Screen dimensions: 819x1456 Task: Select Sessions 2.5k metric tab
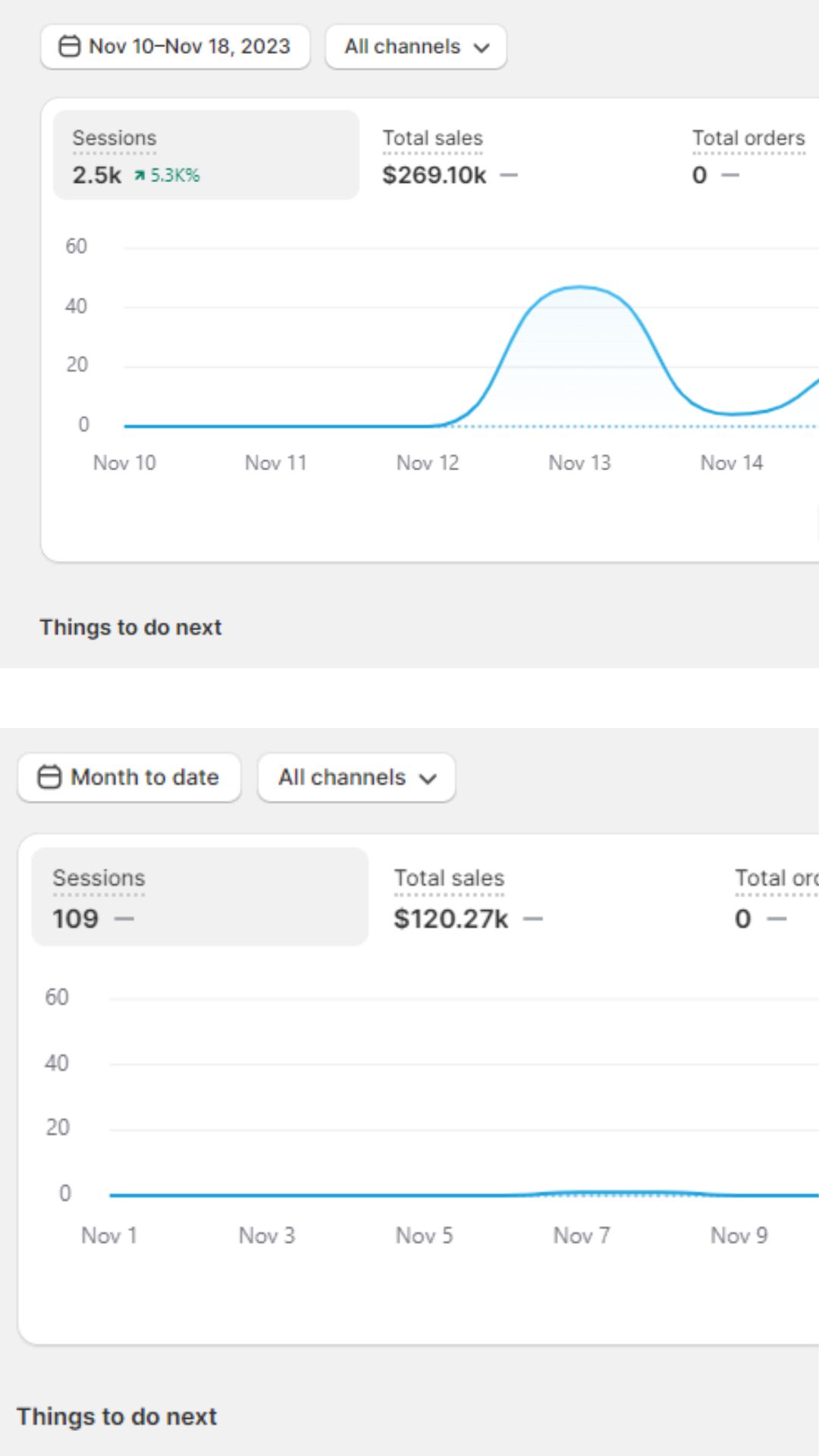[206, 155]
